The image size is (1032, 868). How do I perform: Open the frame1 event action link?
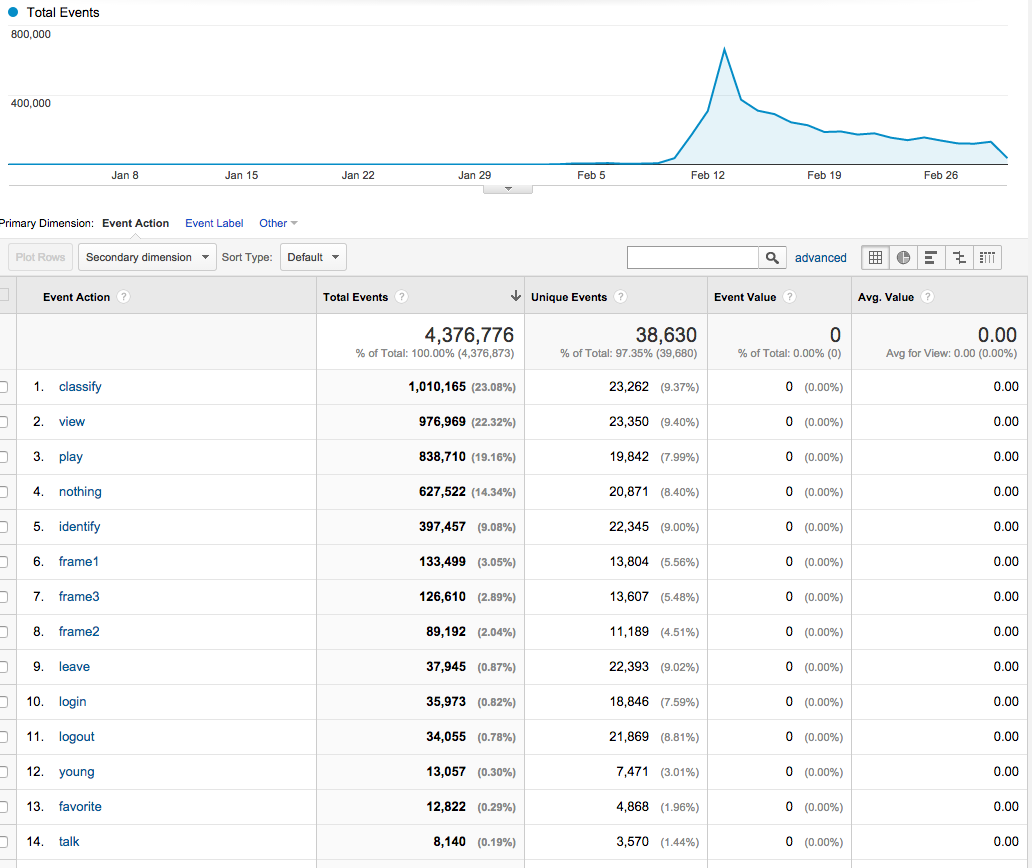pos(78,562)
